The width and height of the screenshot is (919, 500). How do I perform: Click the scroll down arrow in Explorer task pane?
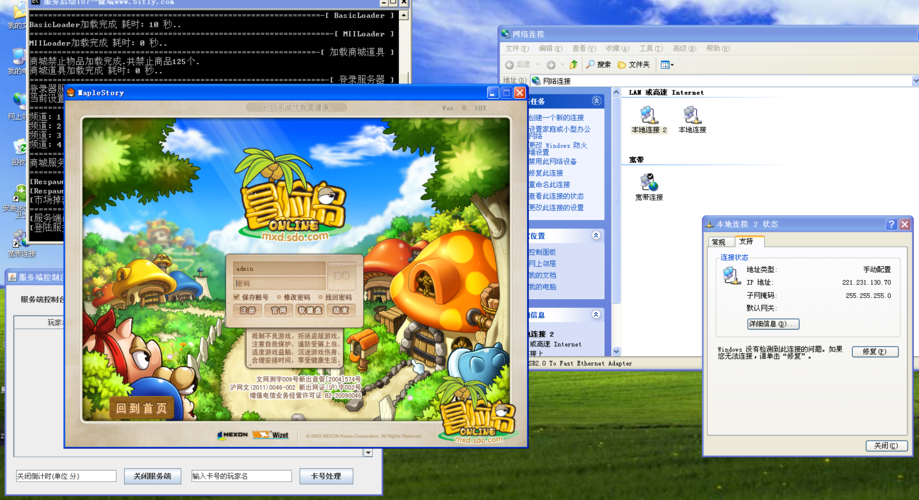tap(616, 351)
